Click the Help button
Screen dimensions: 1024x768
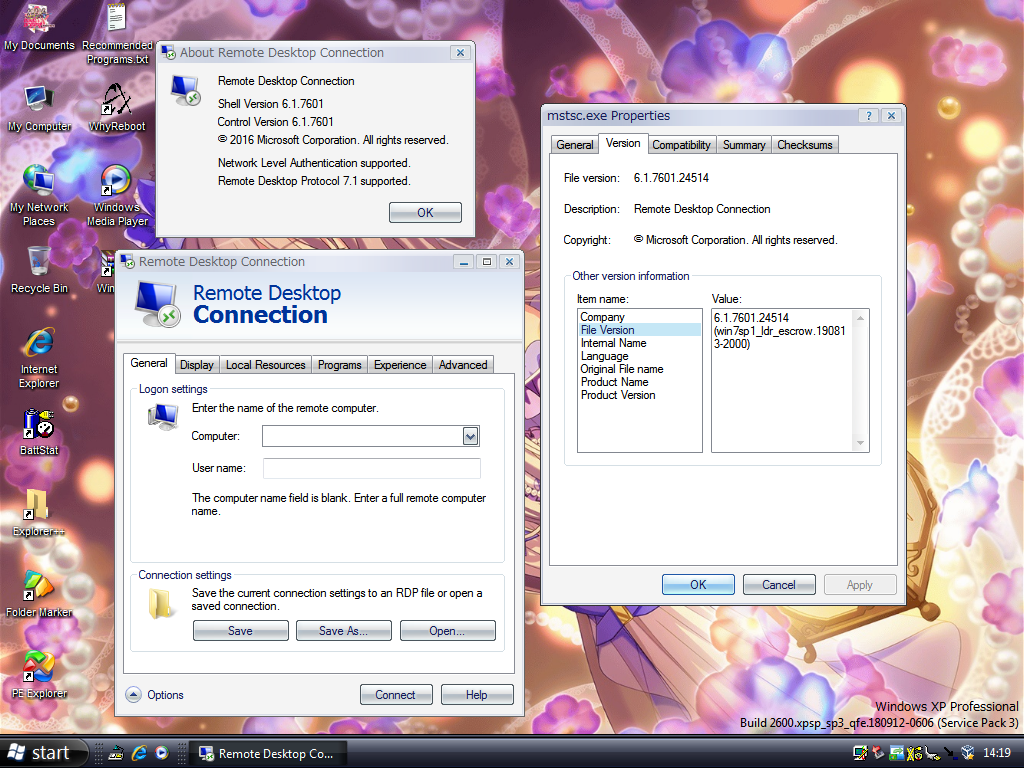(477, 694)
